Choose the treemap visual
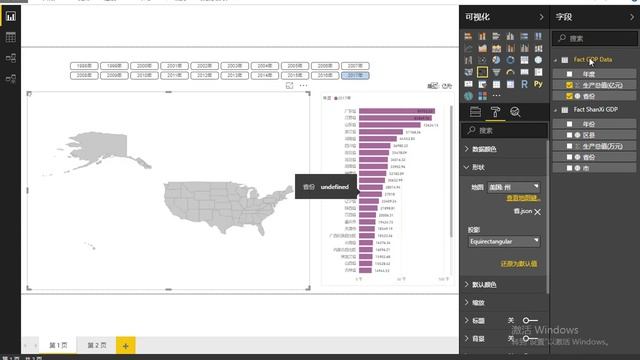Viewport: 640px width, 360px height. (524, 60)
